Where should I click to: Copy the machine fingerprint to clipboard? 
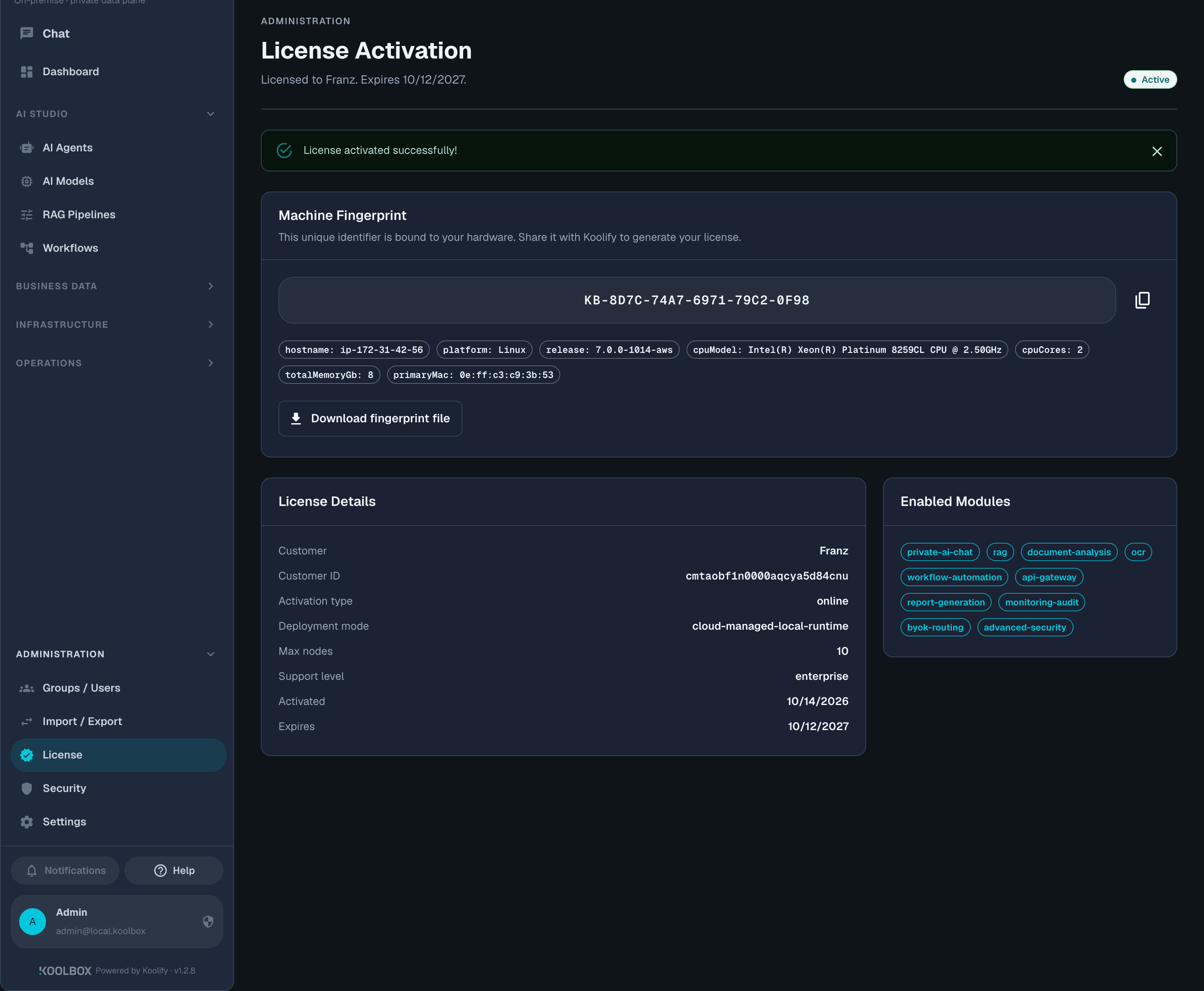pyautogui.click(x=1143, y=300)
